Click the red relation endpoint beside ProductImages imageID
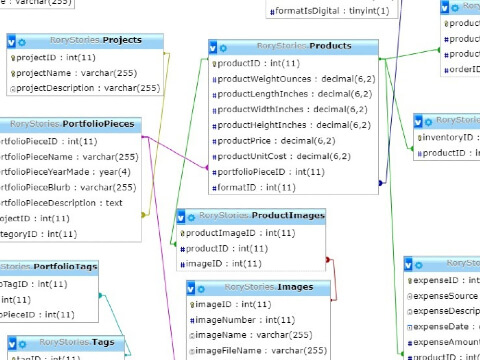480x360 pixels. pyautogui.click(x=328, y=259)
